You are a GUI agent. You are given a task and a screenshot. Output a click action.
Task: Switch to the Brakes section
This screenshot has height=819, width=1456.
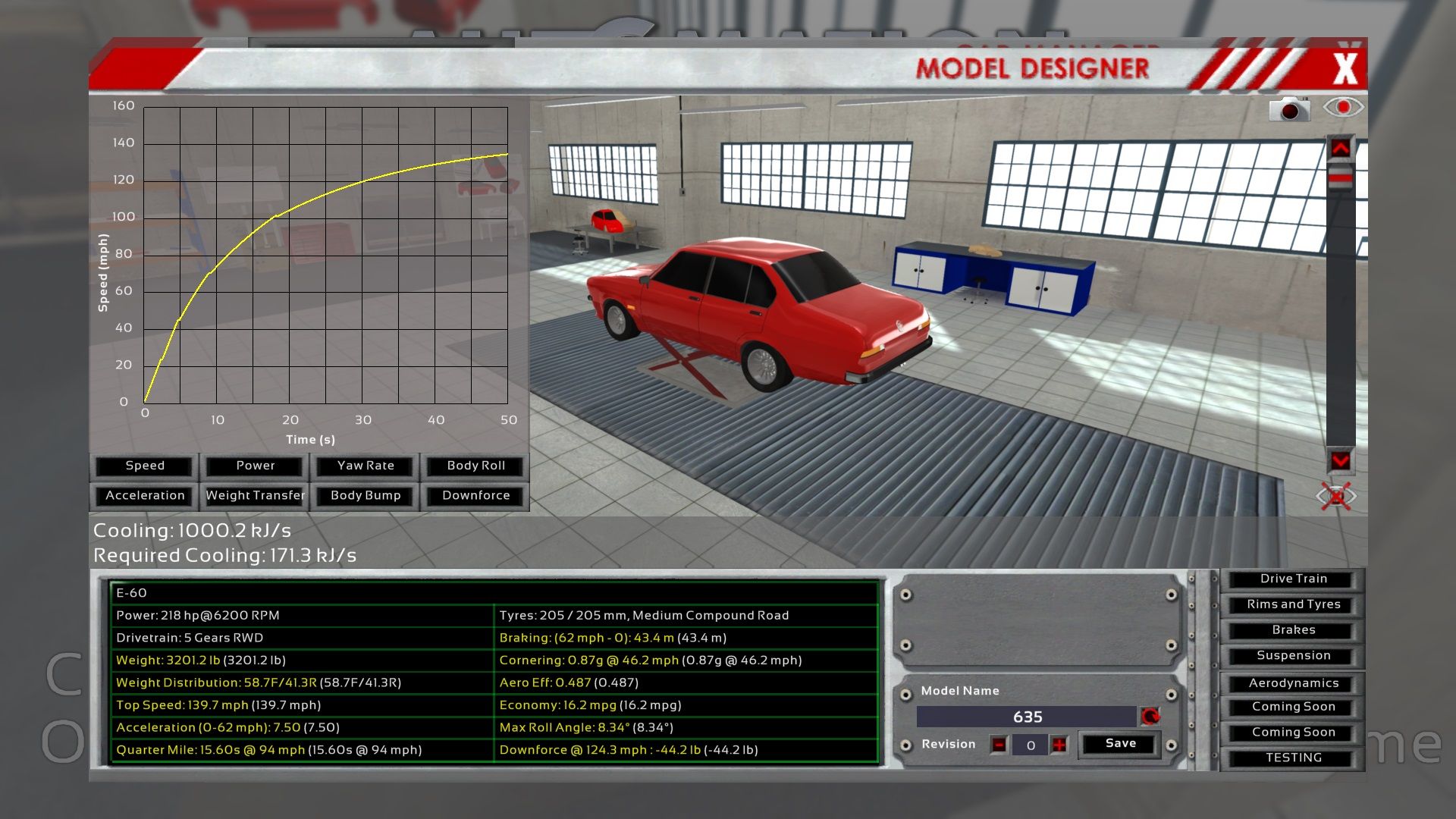click(1293, 630)
